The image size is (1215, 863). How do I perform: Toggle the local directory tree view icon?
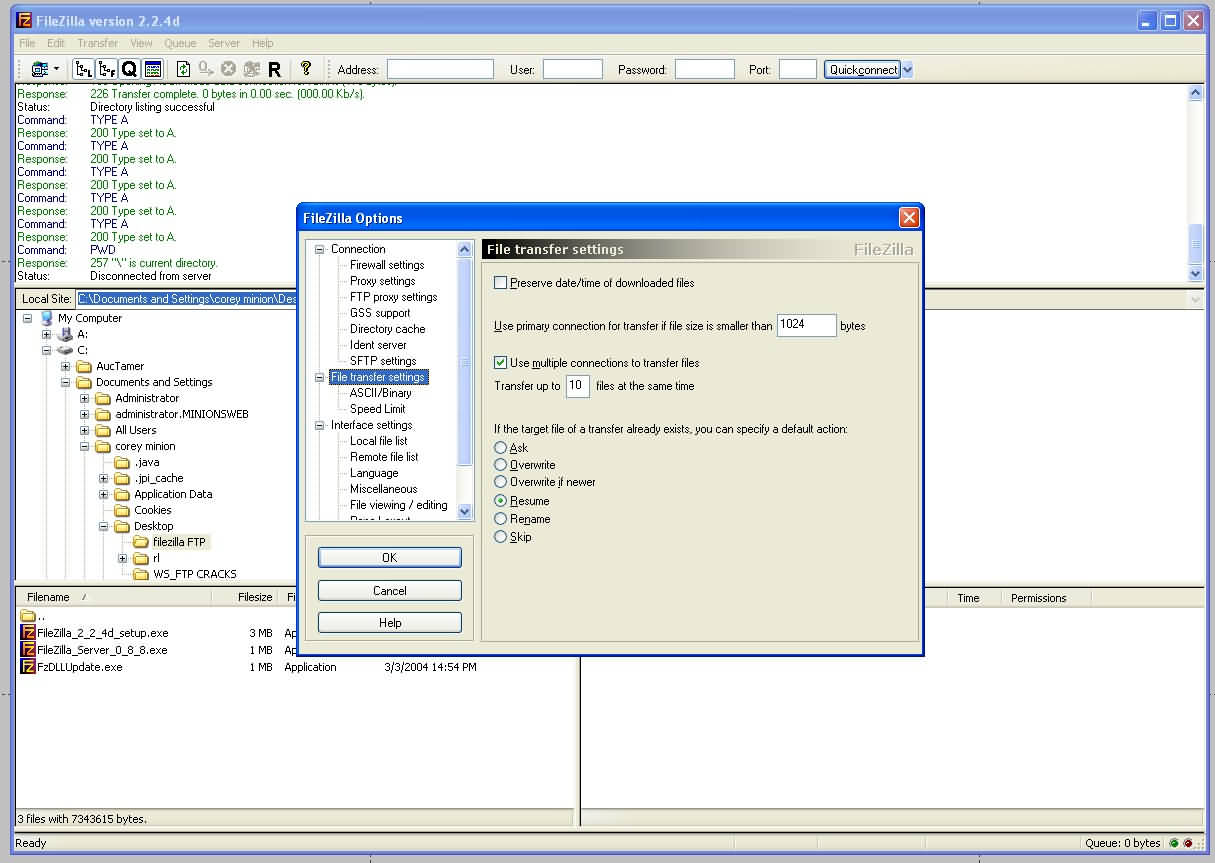tap(84, 69)
